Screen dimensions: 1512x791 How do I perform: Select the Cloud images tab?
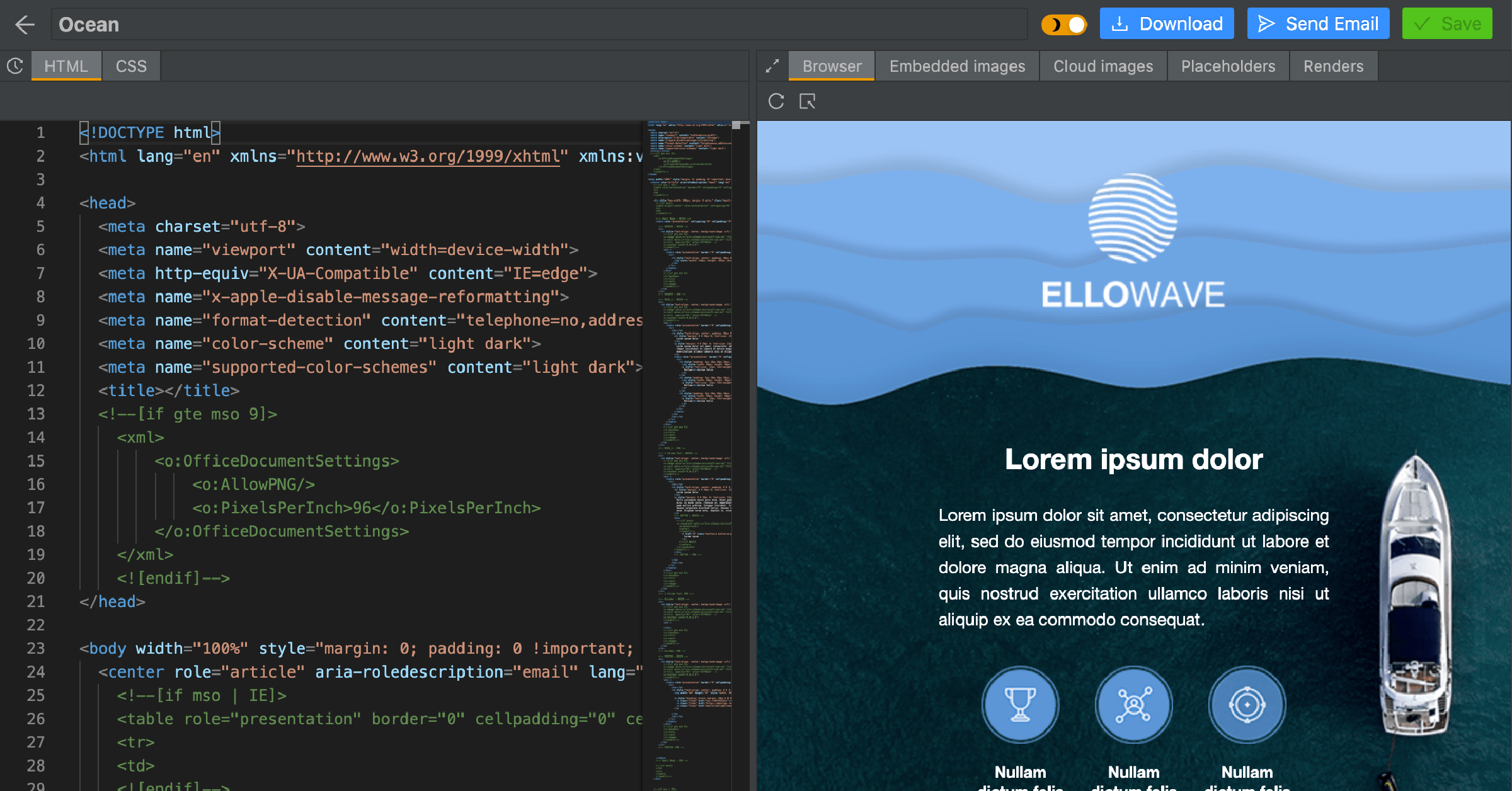1101,67
